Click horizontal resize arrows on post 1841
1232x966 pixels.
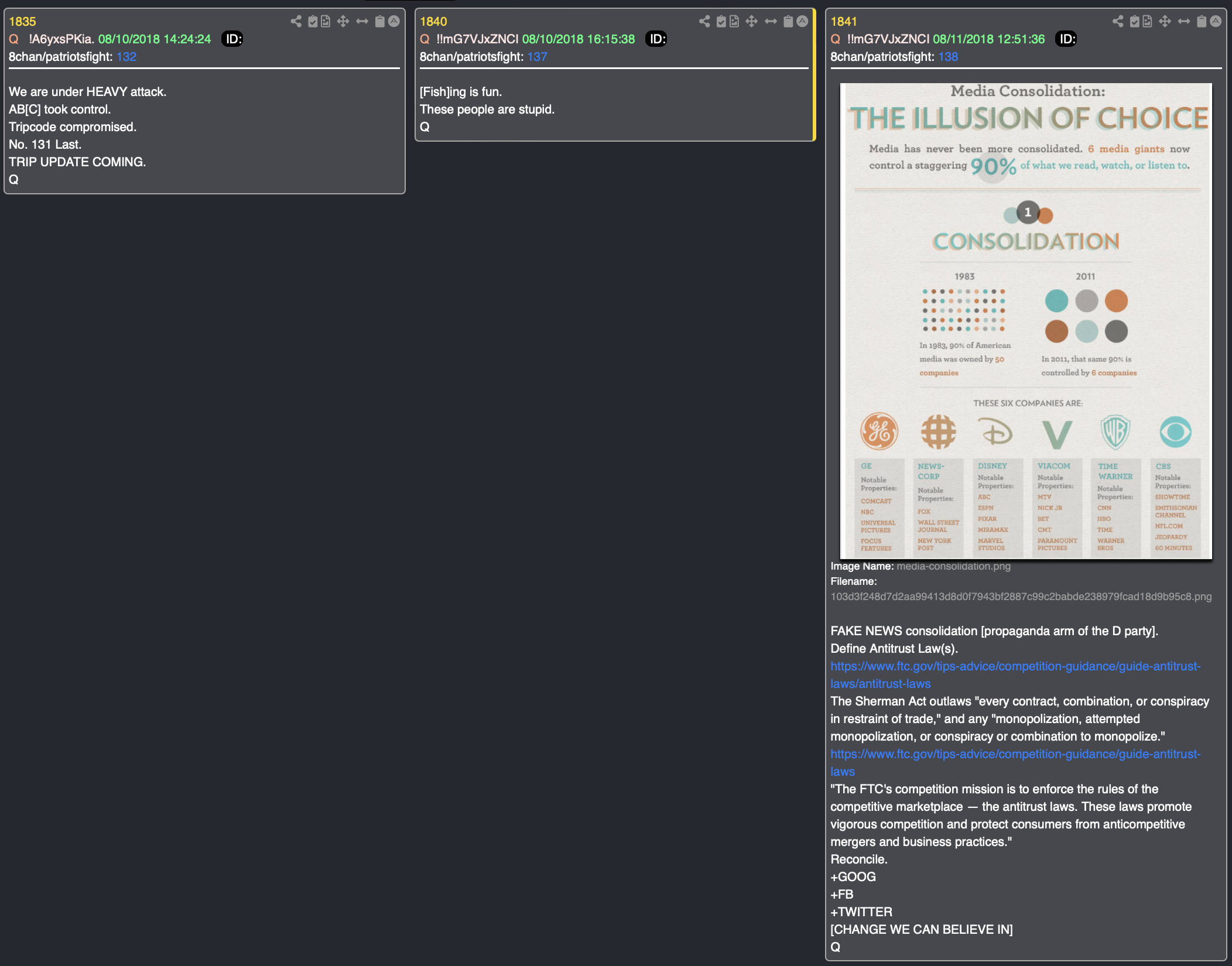coord(1184,22)
